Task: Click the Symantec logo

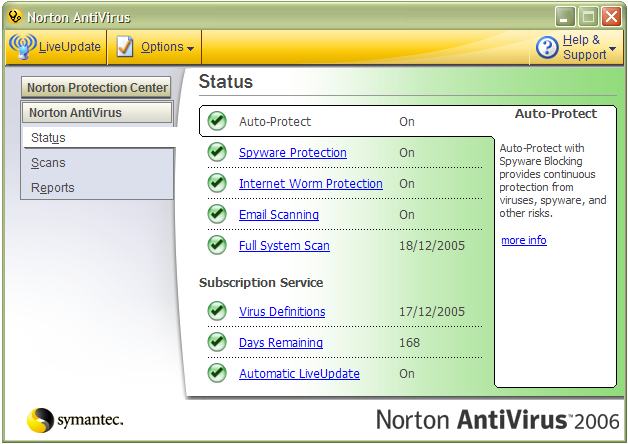Action: tap(75, 420)
